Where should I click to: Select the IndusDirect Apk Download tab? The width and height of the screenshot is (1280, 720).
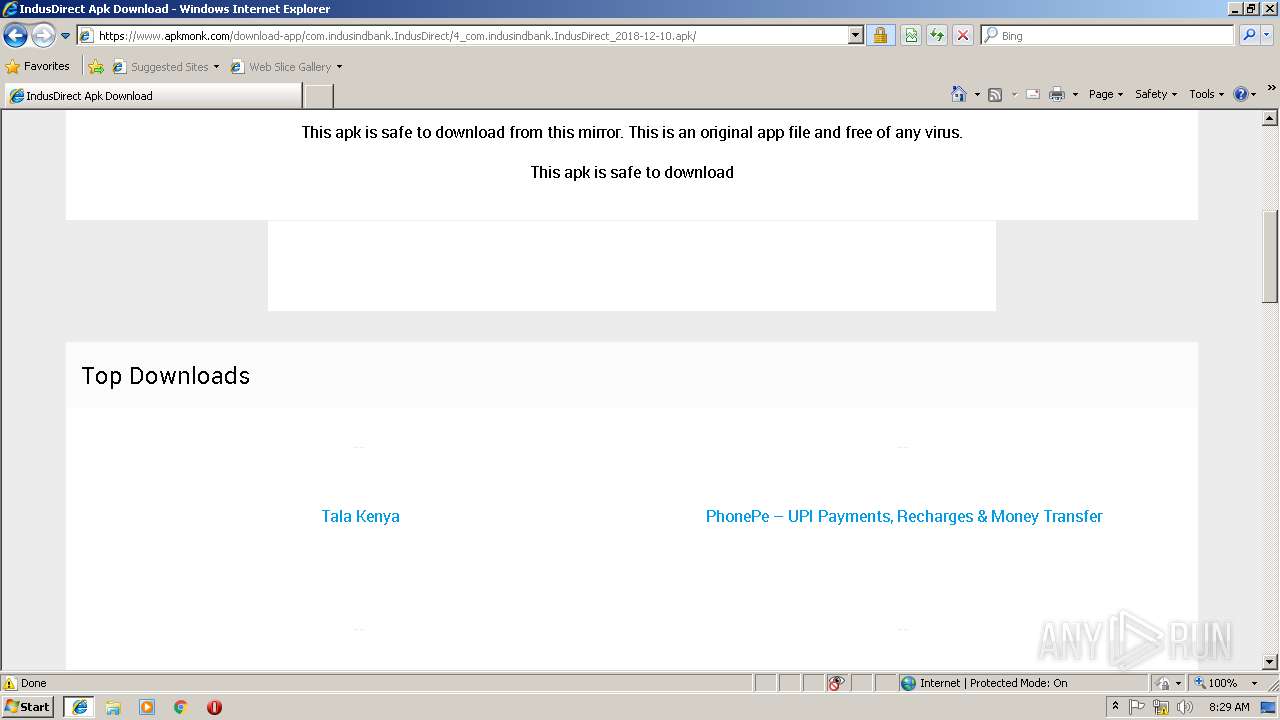pos(152,96)
